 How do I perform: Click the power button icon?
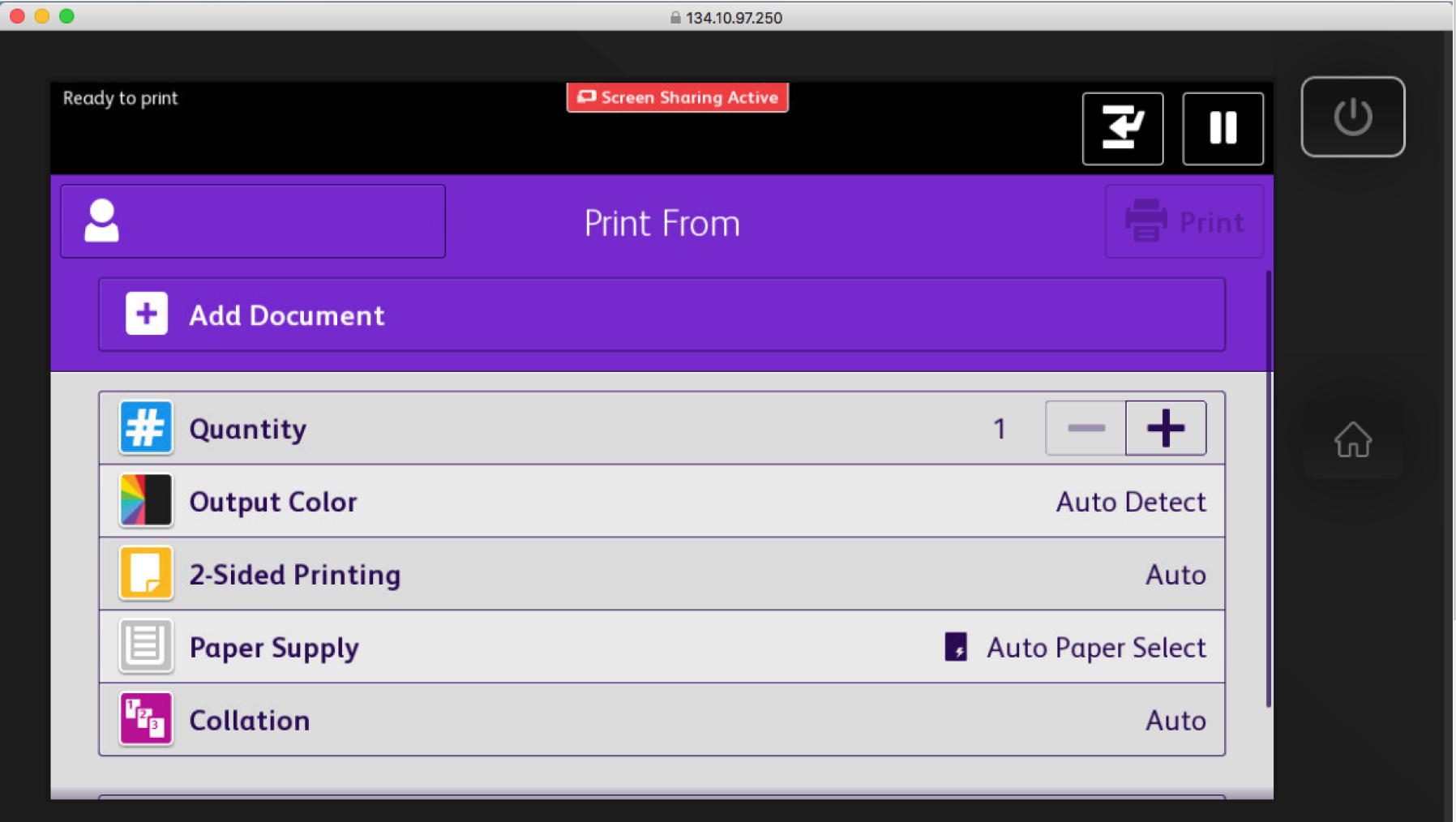1352,117
